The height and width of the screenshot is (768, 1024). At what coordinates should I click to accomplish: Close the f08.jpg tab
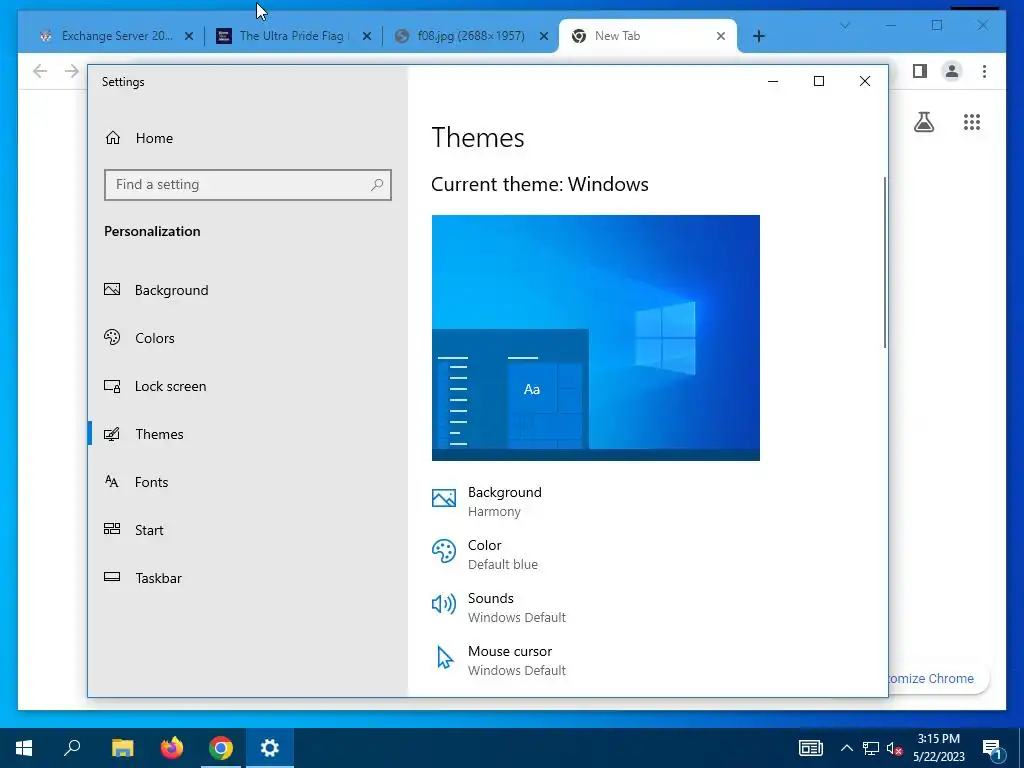tap(544, 37)
